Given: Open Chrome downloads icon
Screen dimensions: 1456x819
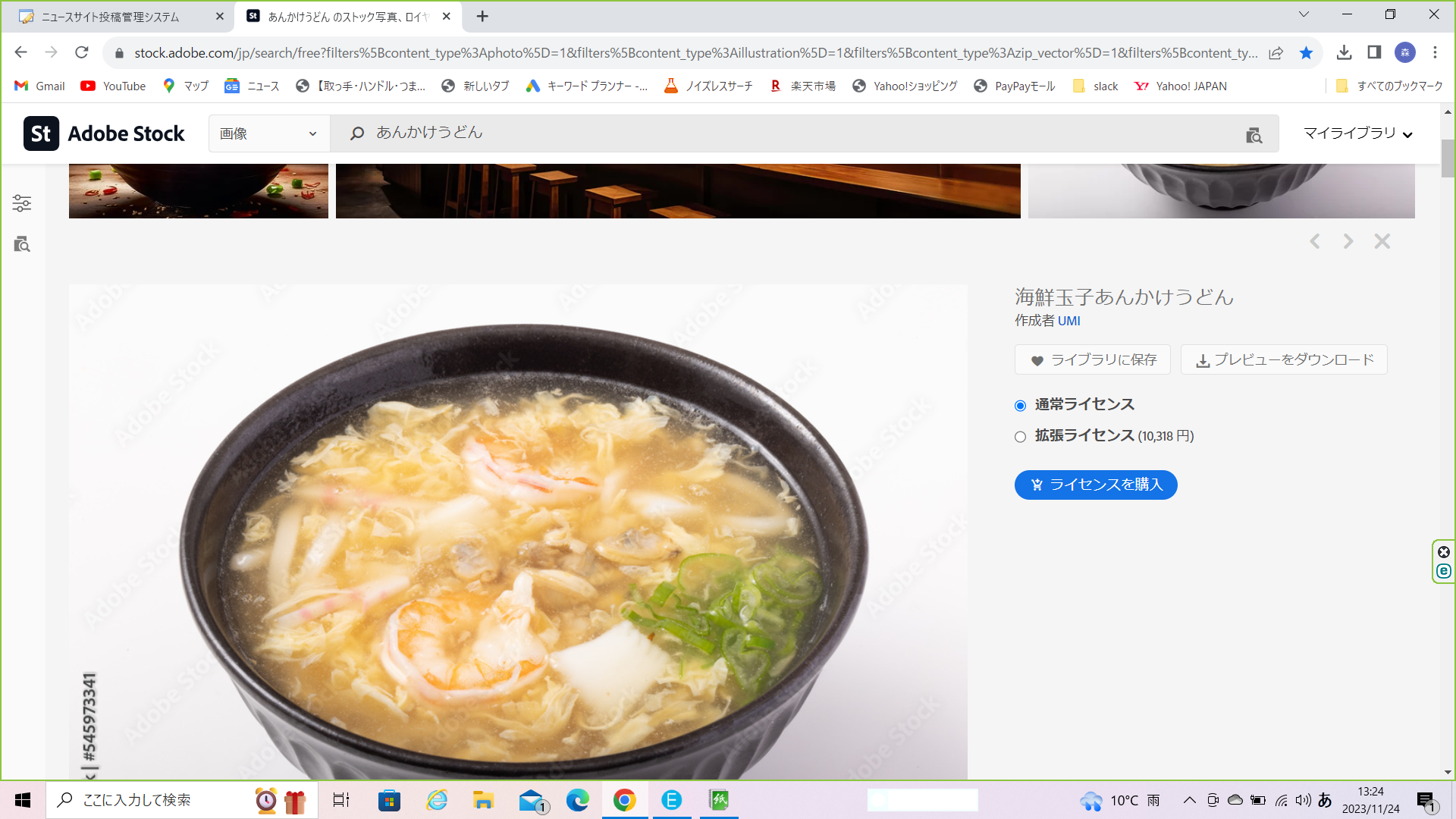Looking at the screenshot, I should 1344,52.
